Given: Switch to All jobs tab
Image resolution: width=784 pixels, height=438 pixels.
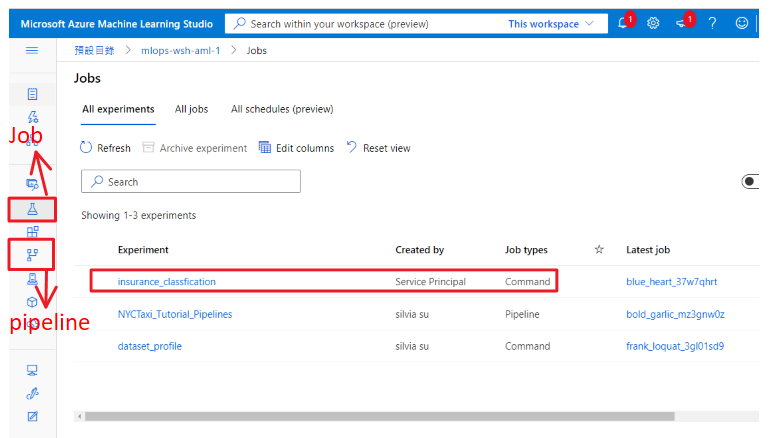Looking at the screenshot, I should [x=192, y=109].
